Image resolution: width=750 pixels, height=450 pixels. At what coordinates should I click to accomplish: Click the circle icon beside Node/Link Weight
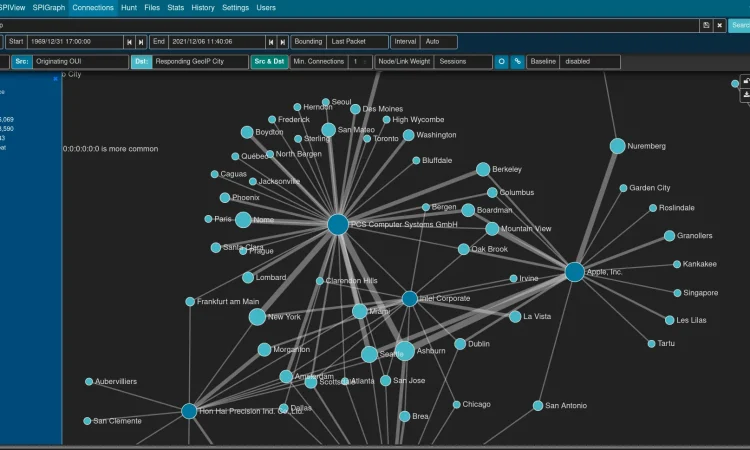point(501,62)
